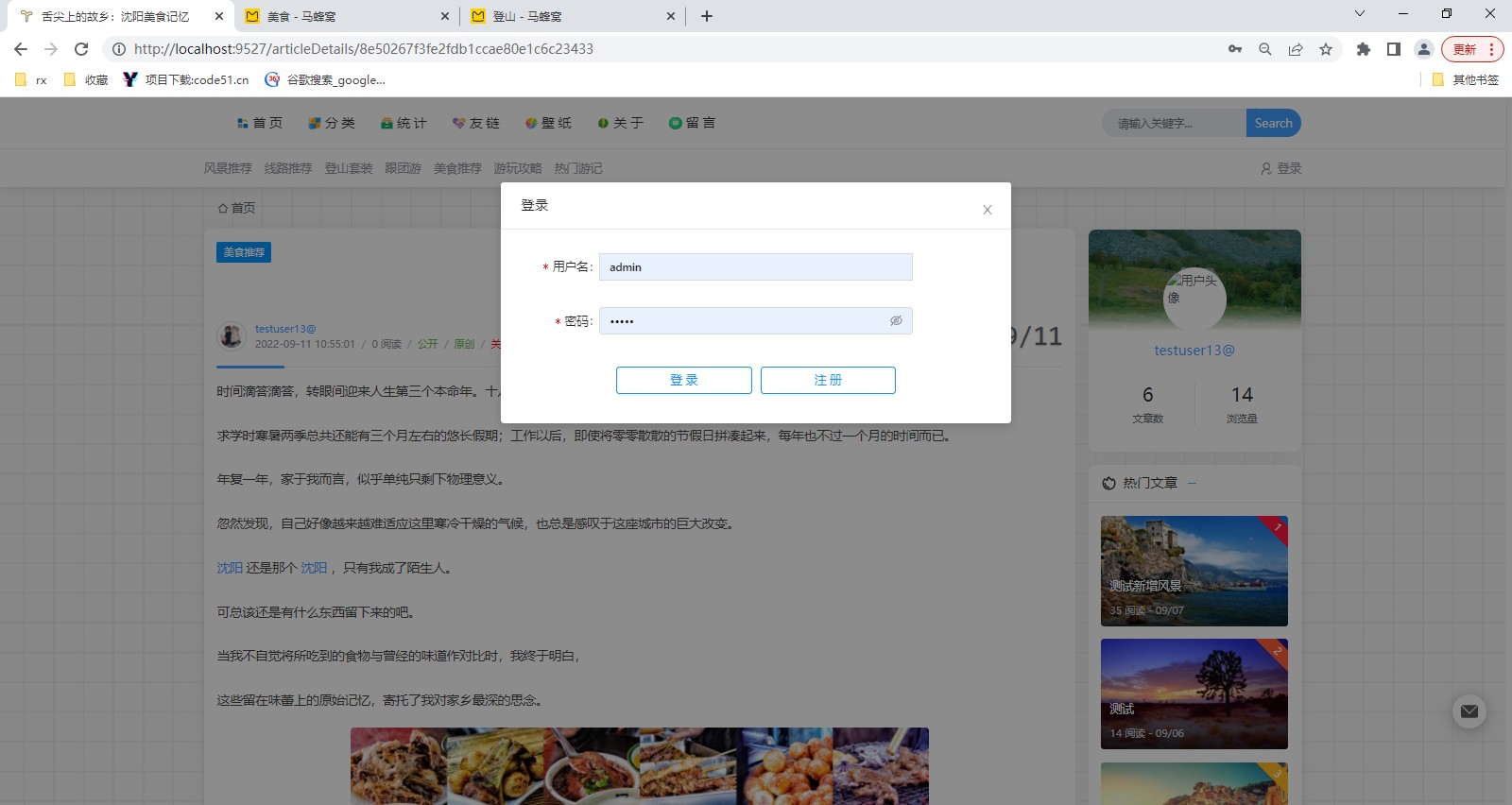Click the 登录 link with user icon
The width and height of the screenshot is (1512, 805).
pyautogui.click(x=1281, y=168)
